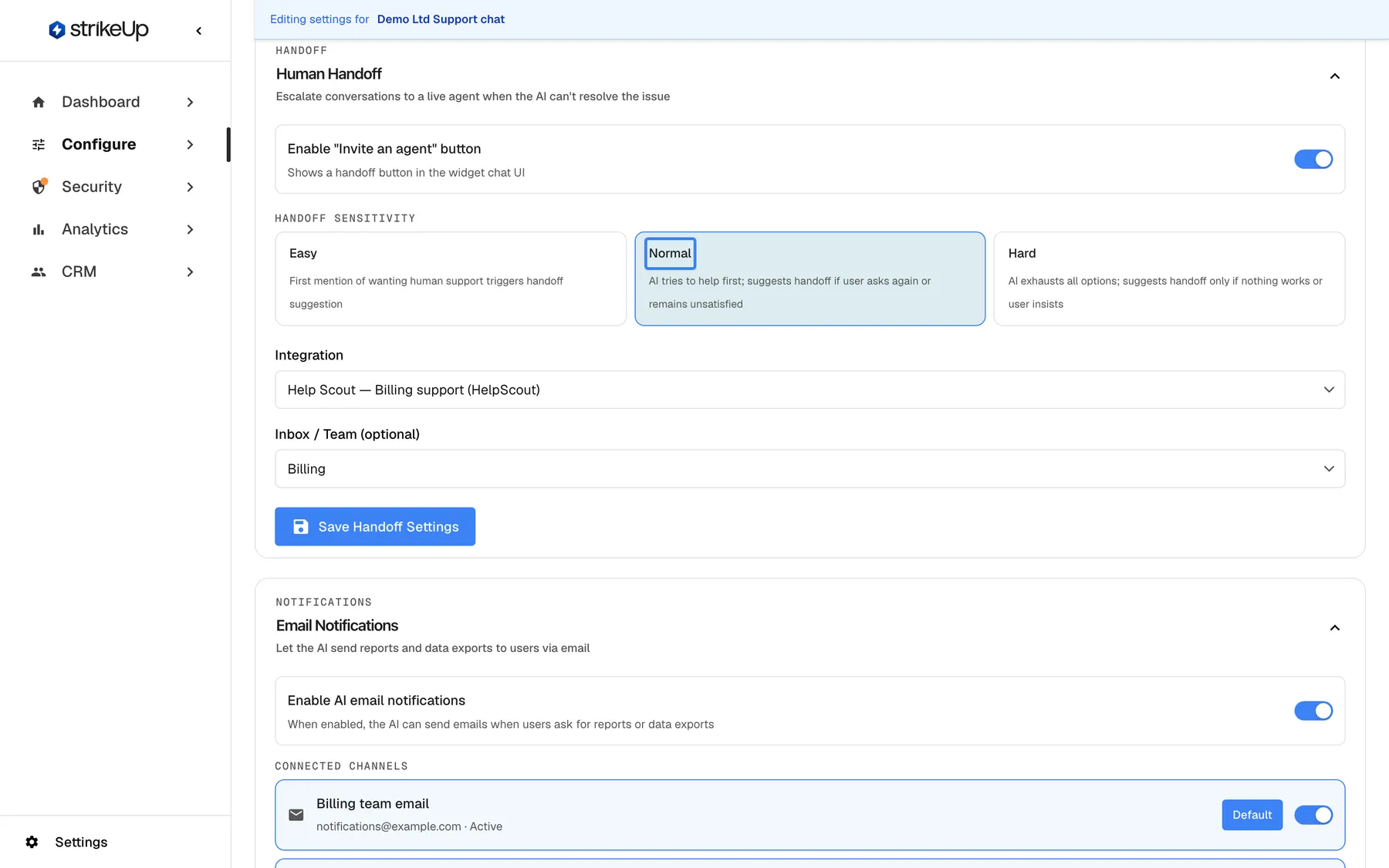Select the Hard handoff sensitivity option
Image resolution: width=1389 pixels, height=868 pixels.
1169,279
